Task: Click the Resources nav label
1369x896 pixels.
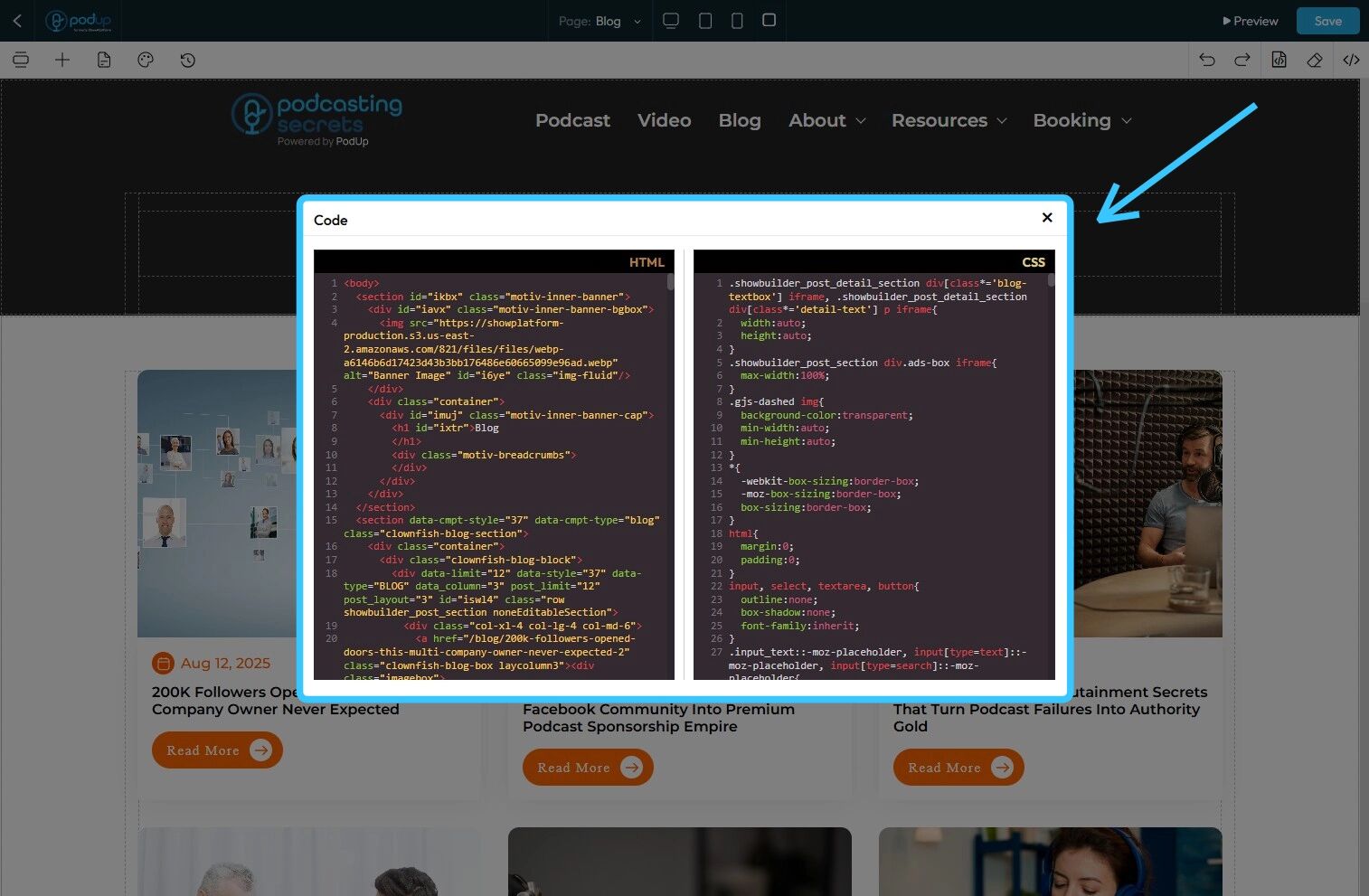Action: (939, 120)
